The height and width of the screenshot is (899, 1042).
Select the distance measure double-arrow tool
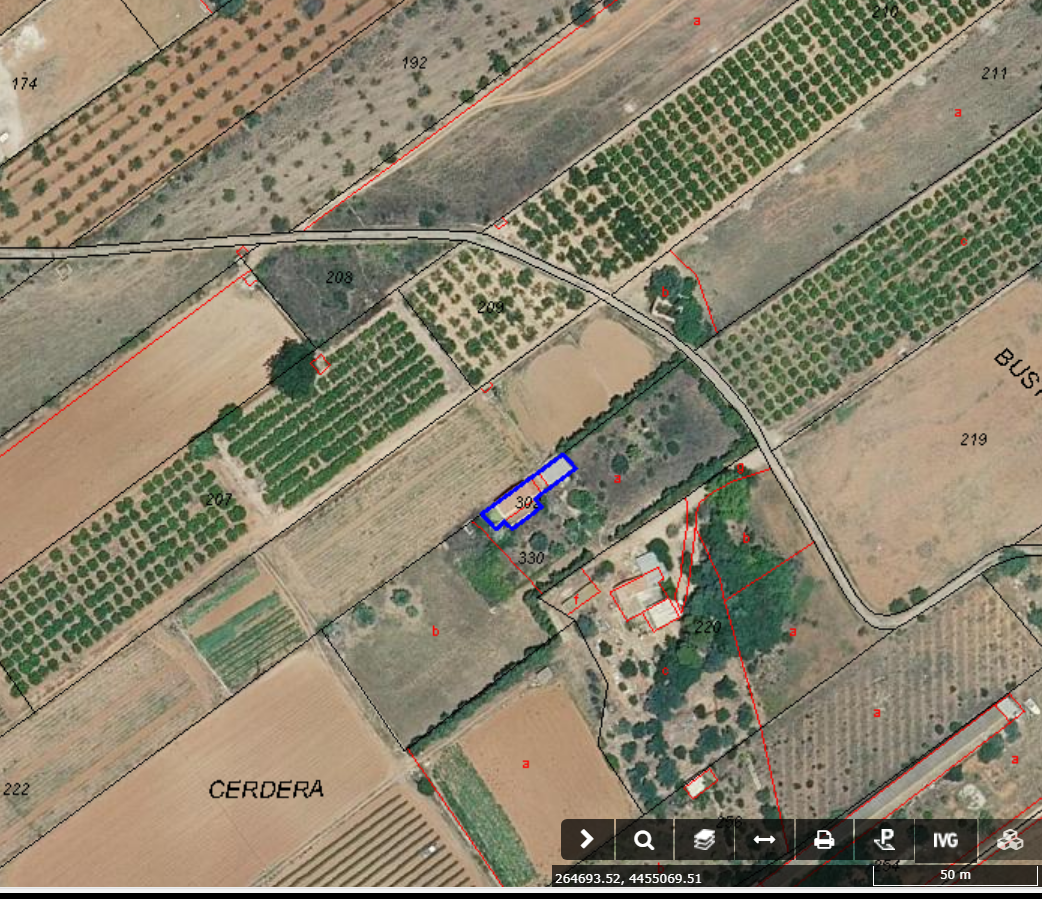(764, 840)
